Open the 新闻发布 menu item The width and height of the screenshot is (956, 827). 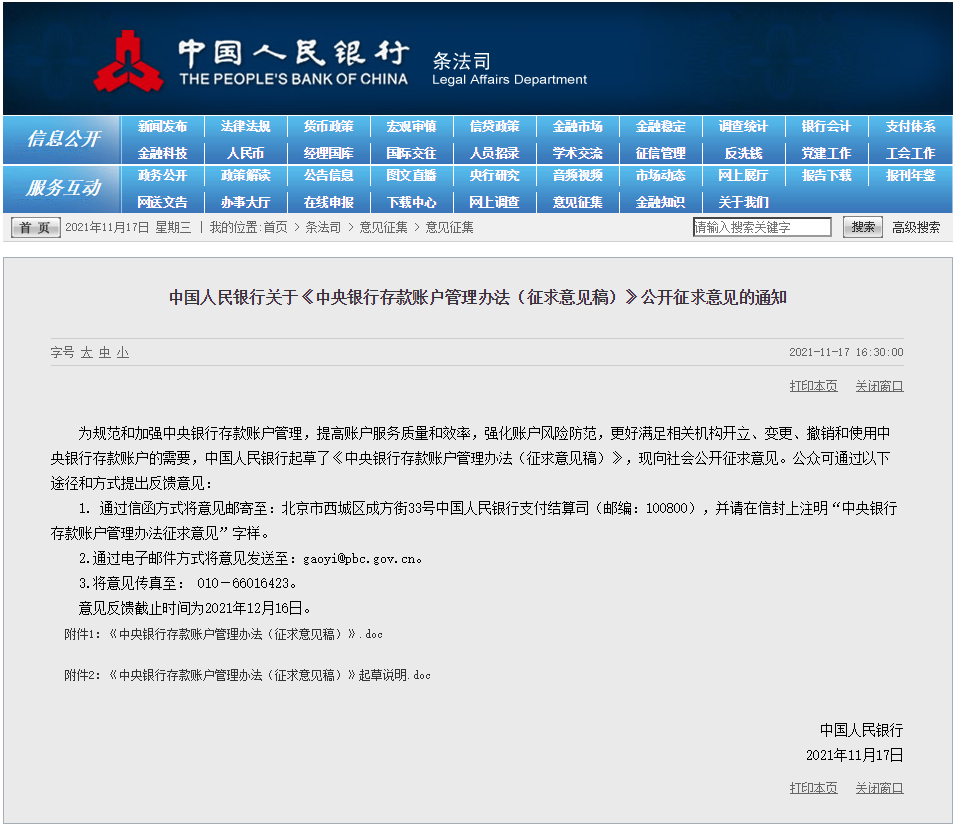[162, 127]
